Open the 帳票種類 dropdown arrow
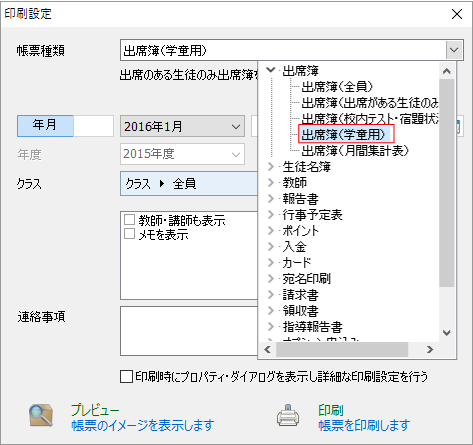 click(454, 50)
